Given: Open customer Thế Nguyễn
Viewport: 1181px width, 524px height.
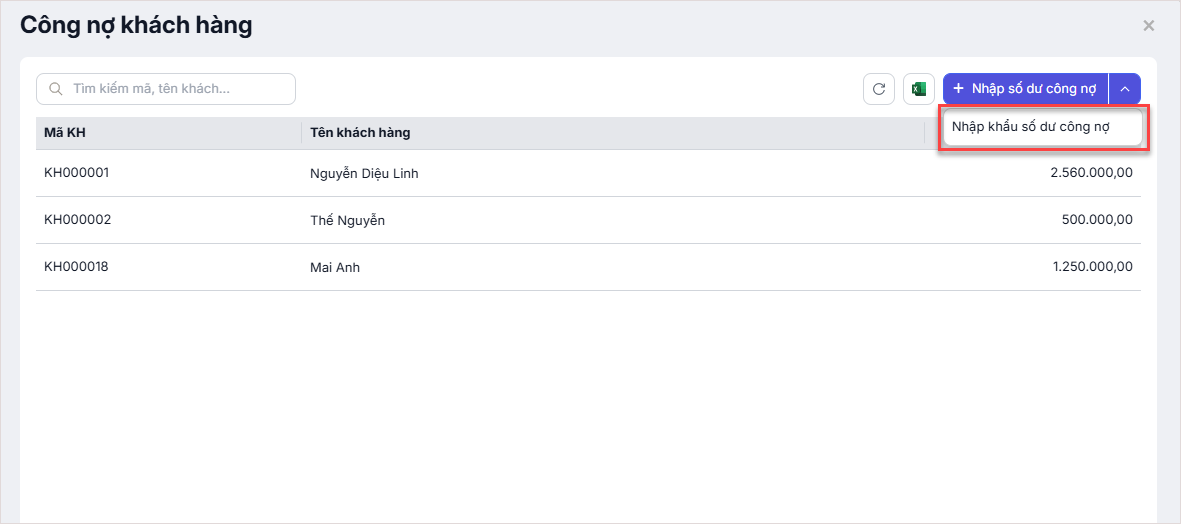Looking at the screenshot, I should coord(347,221).
